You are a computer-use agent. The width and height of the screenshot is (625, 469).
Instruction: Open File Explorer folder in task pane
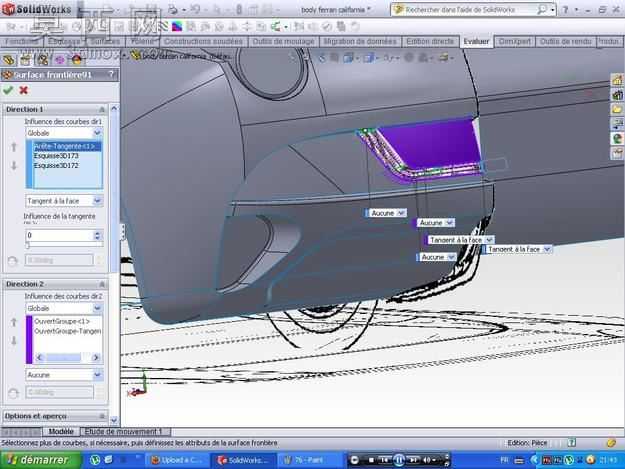pyautogui.click(x=617, y=109)
